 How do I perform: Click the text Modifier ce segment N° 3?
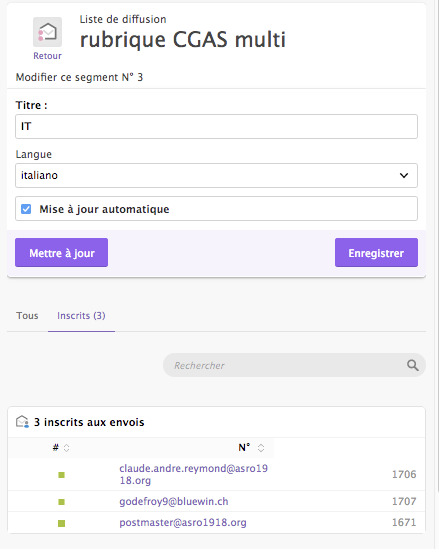point(79,77)
